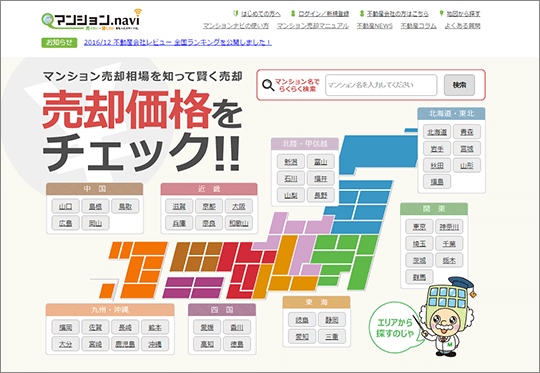540x373 pixels.
Task: Select 沖縄 in 九州・沖縄 panel
Action: click(x=155, y=344)
